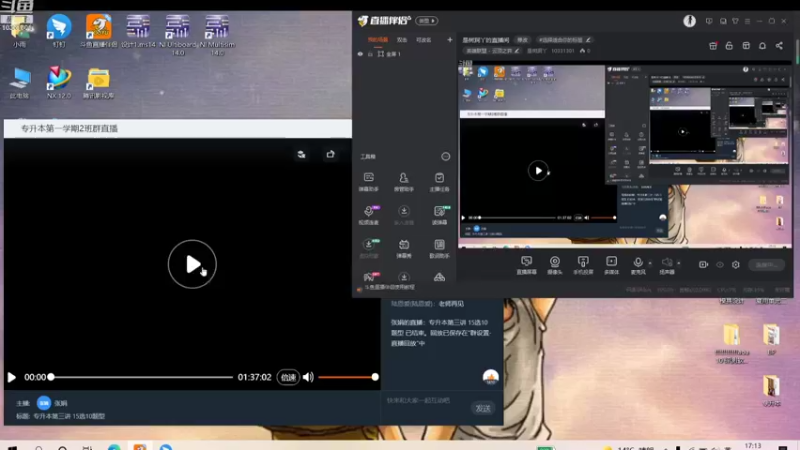
Task: Click the 修改 button beside room title
Action: [522, 40]
